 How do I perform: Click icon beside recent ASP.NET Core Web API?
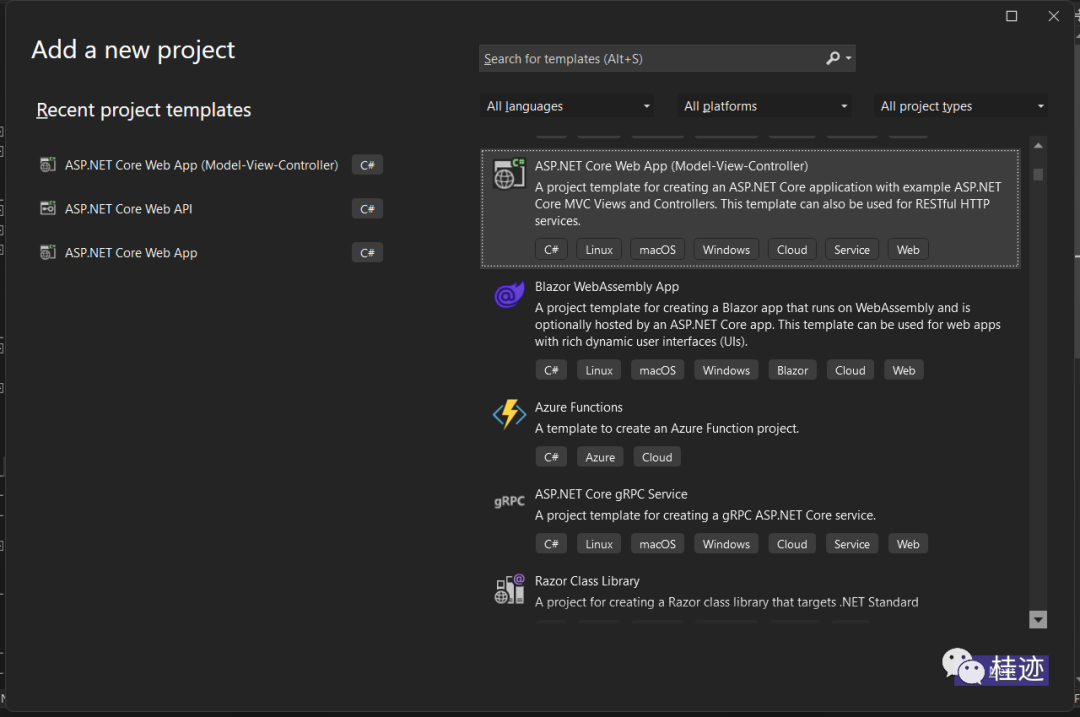point(48,208)
